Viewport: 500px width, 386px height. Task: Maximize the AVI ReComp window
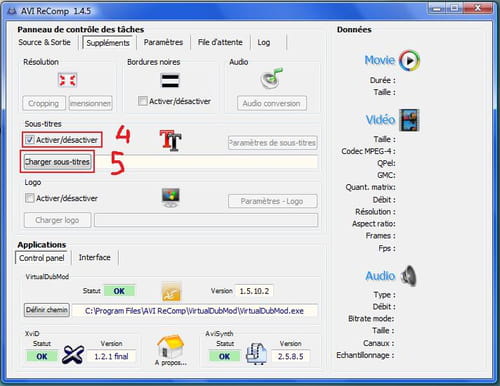[454, 8]
